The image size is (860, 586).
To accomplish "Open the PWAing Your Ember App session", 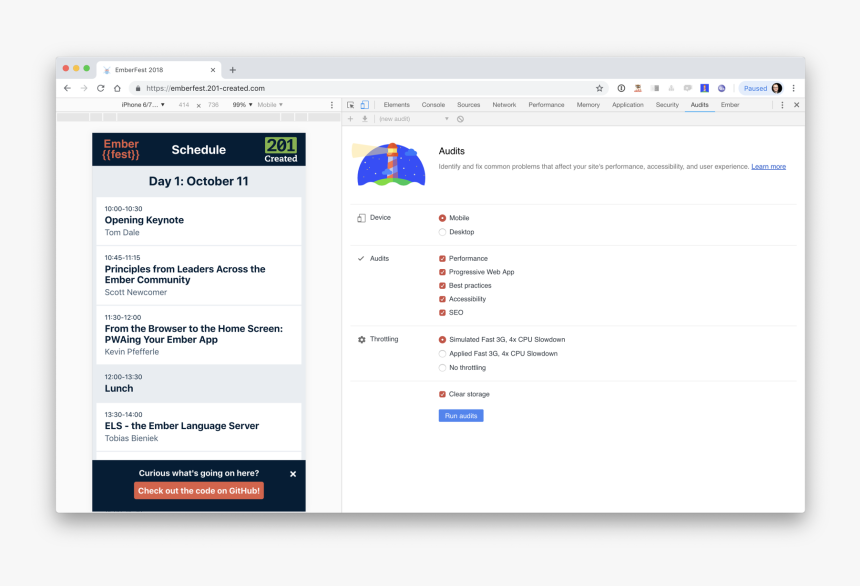I will 199,335.
